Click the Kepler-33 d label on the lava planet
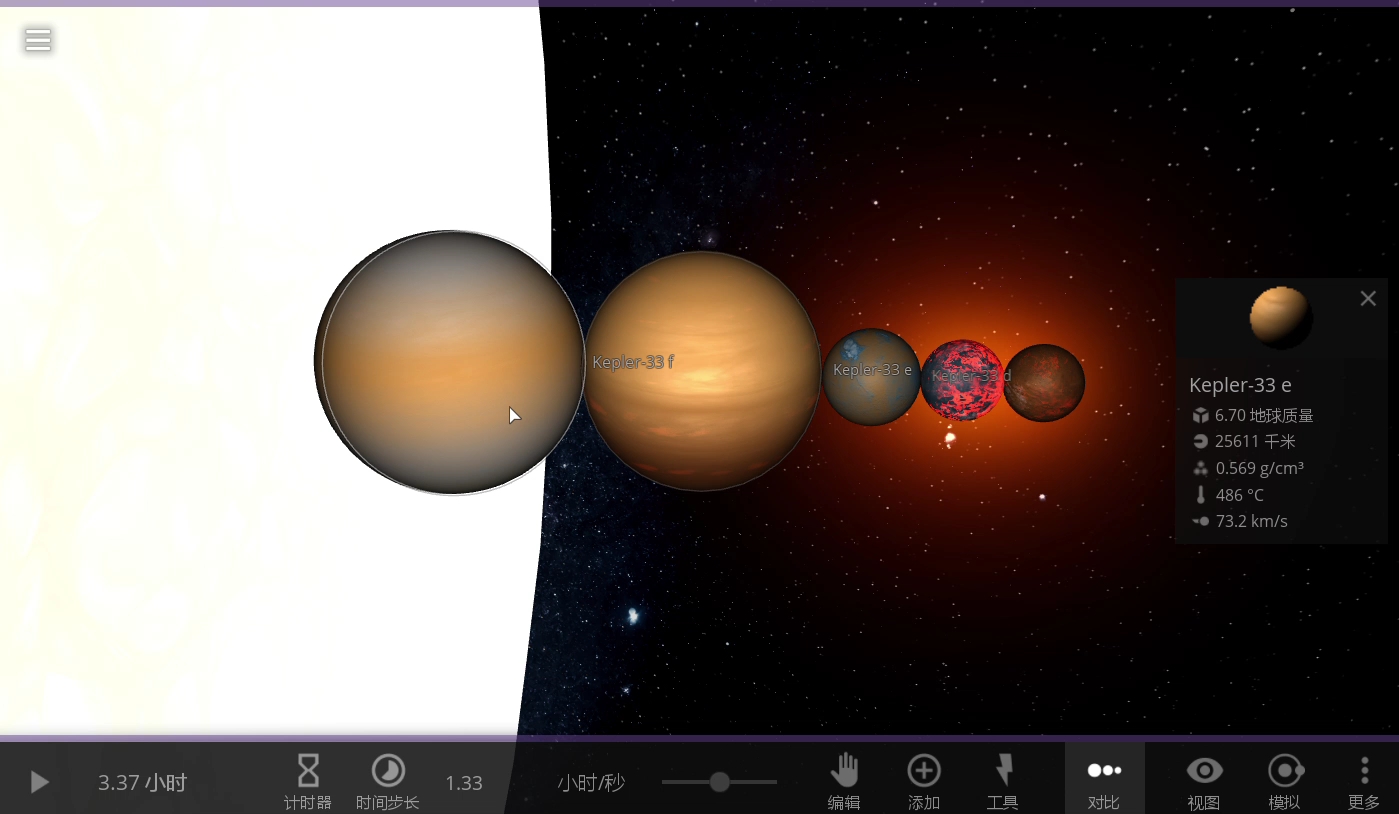 pos(971,376)
